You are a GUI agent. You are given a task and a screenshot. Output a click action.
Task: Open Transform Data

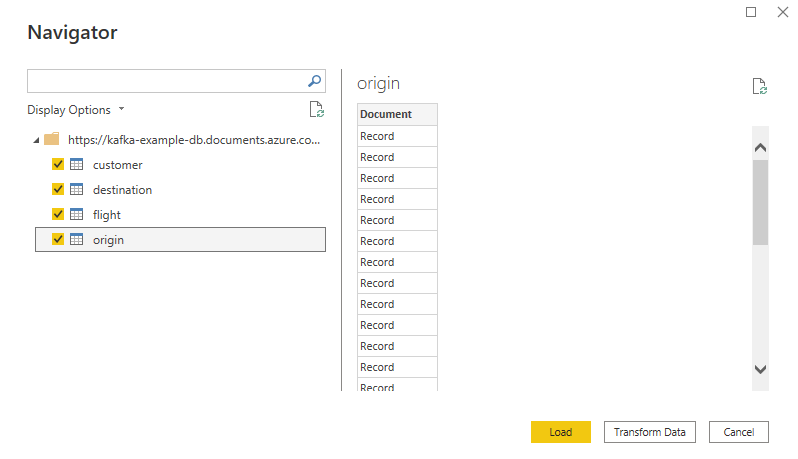(649, 432)
